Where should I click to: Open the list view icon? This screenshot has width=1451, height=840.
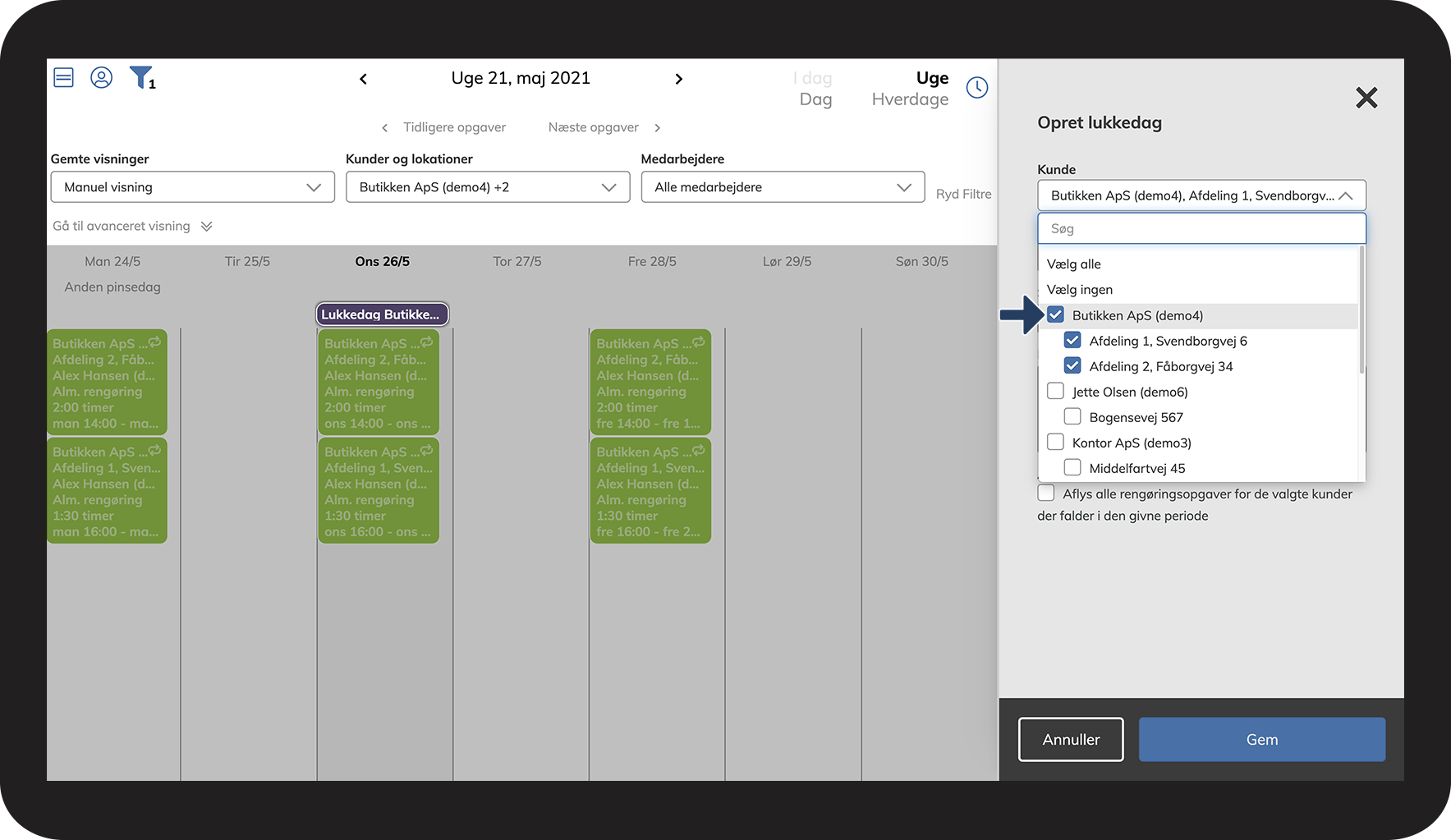(x=63, y=78)
